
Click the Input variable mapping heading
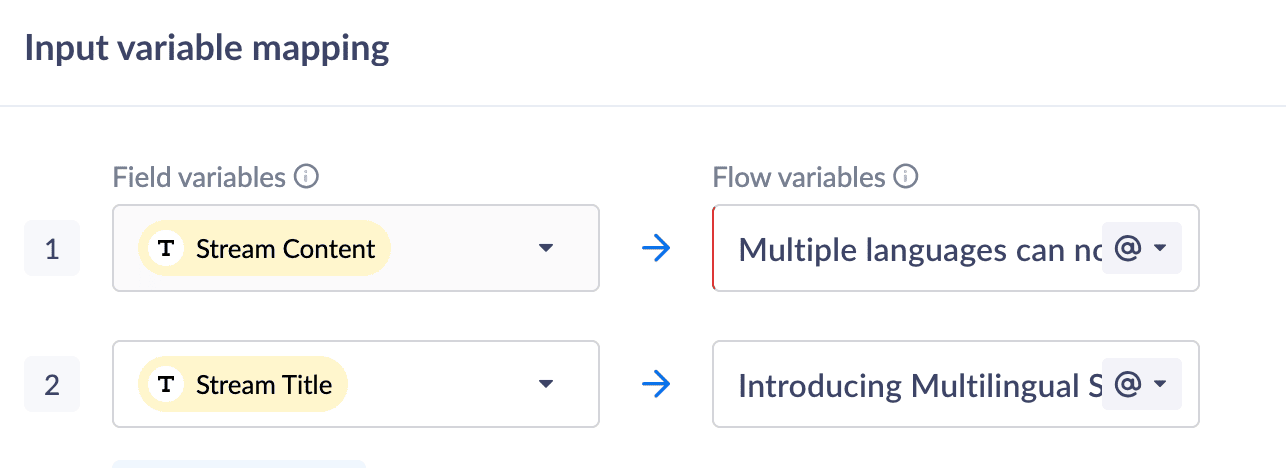pos(207,49)
